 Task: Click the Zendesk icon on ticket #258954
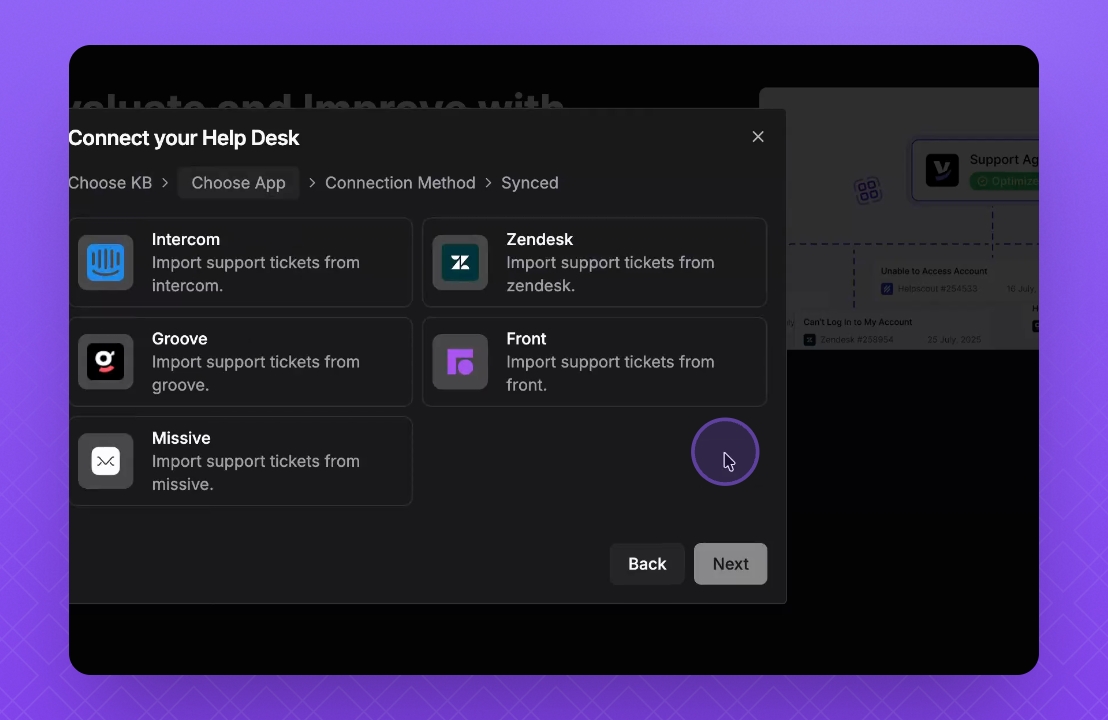pyautogui.click(x=810, y=340)
